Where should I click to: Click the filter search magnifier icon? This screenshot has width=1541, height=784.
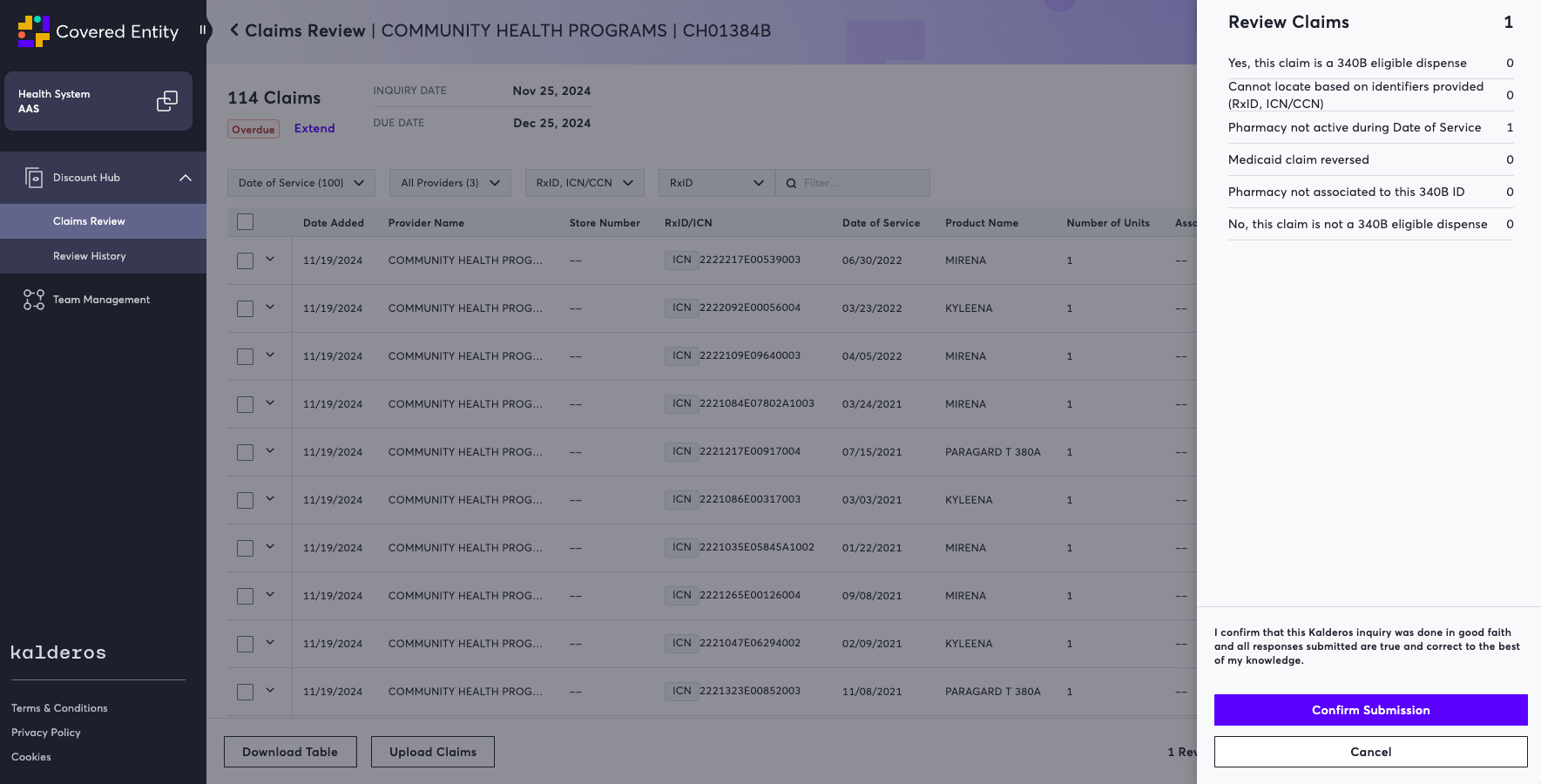[x=791, y=183]
